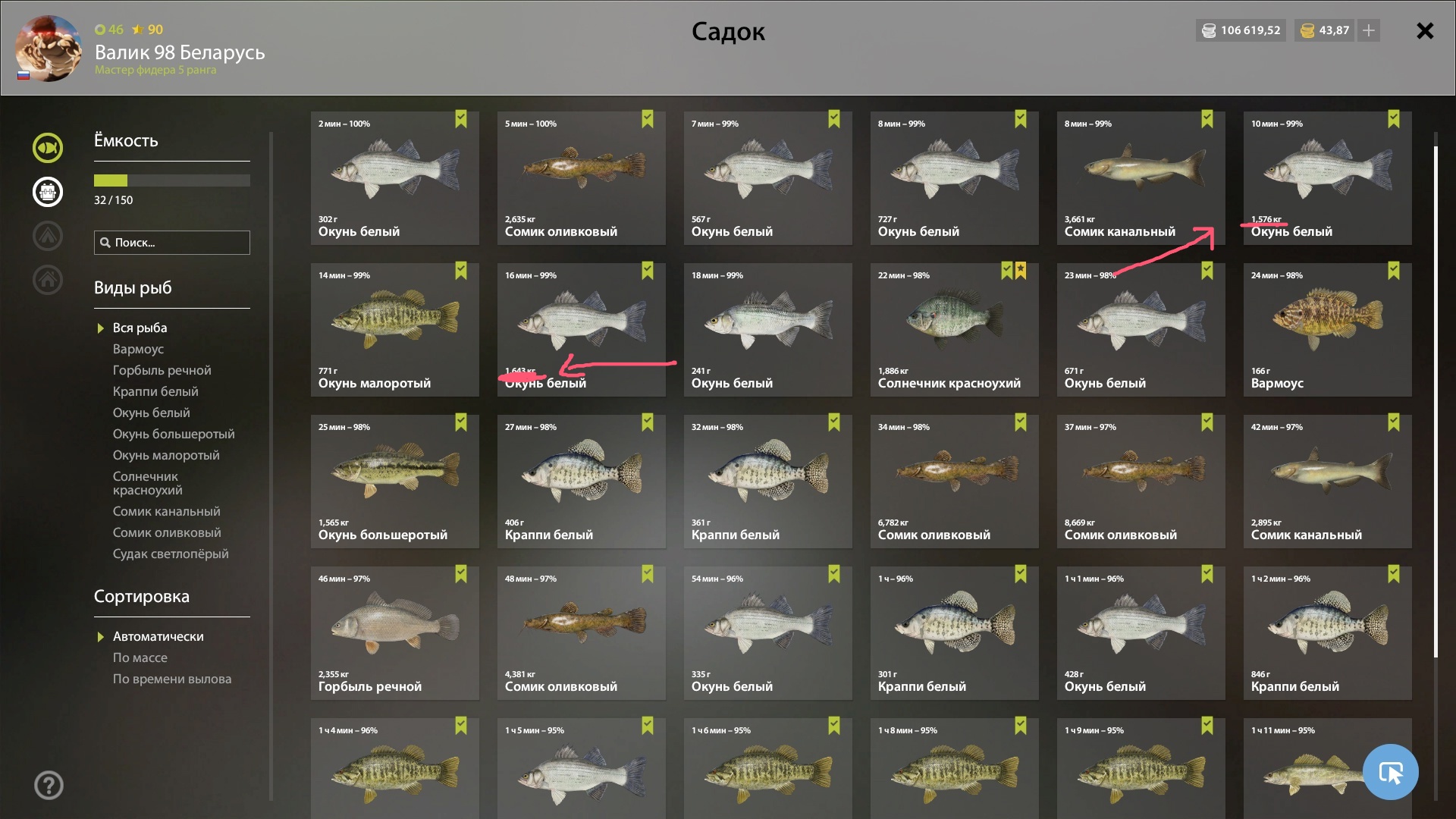
Task: Open the help question mark icon
Action: coord(49,786)
